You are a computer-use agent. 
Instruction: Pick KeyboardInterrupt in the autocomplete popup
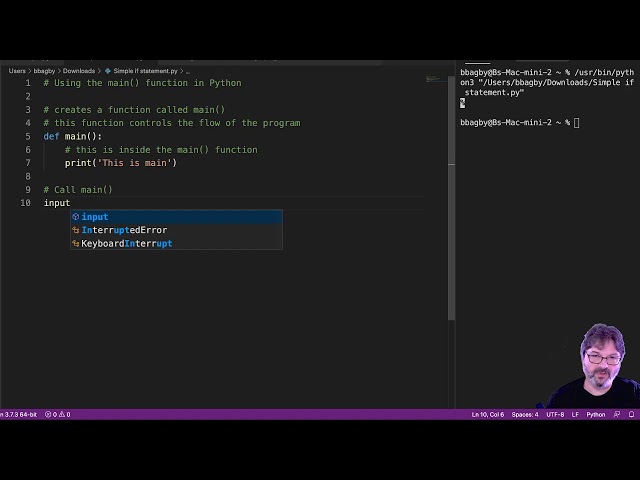[x=176, y=244]
